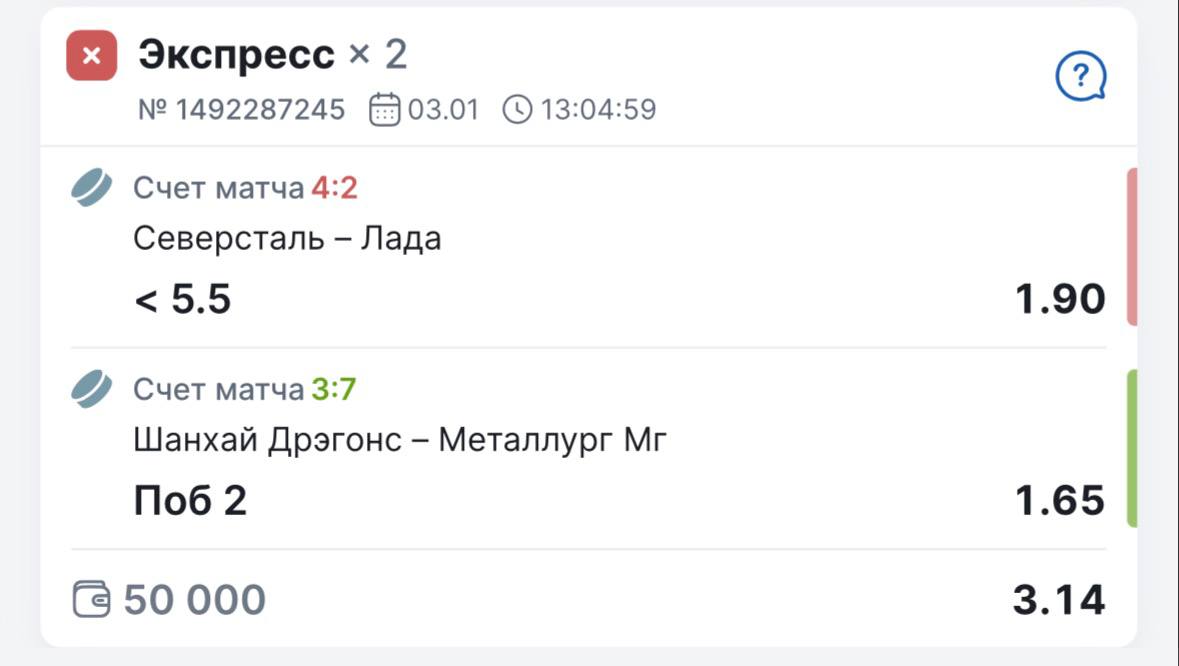1179x666 pixels.
Task: Click the hockey puck icon for Северсталь match
Action: tap(92, 188)
